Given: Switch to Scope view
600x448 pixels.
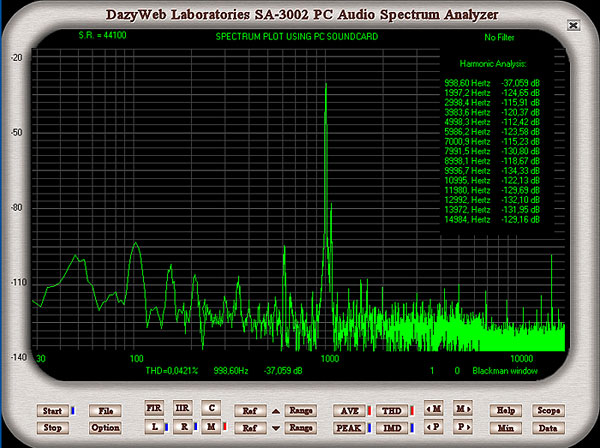Looking at the screenshot, I should pos(548,410).
